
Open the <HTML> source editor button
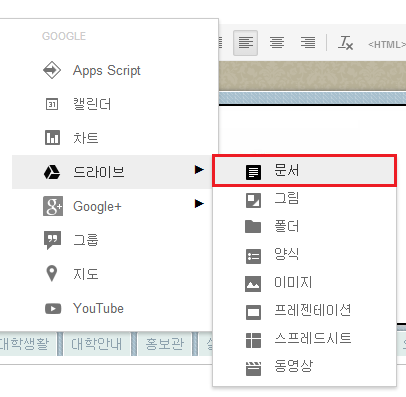(x=387, y=44)
